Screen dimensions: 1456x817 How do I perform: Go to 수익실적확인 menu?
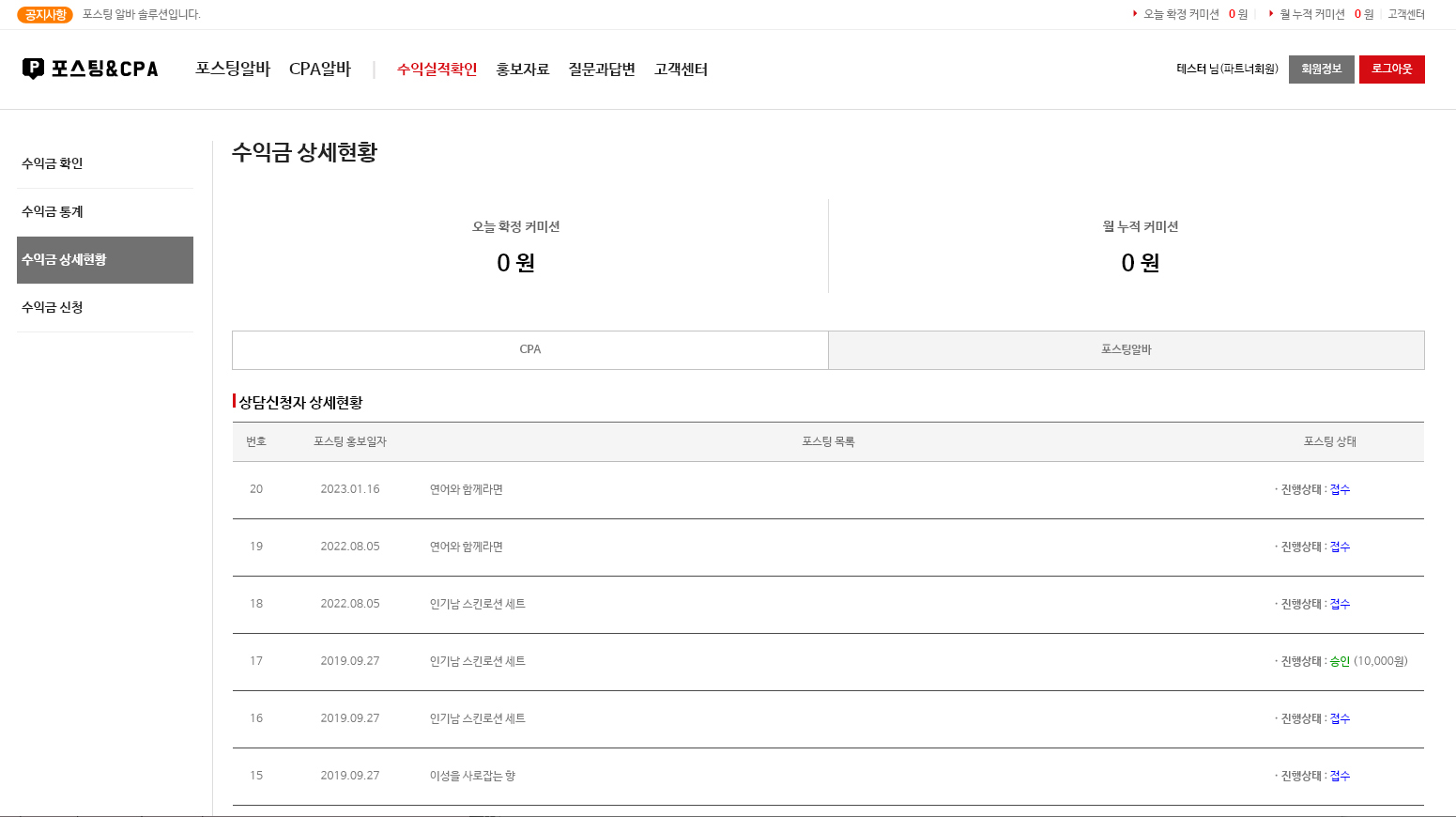click(x=437, y=69)
